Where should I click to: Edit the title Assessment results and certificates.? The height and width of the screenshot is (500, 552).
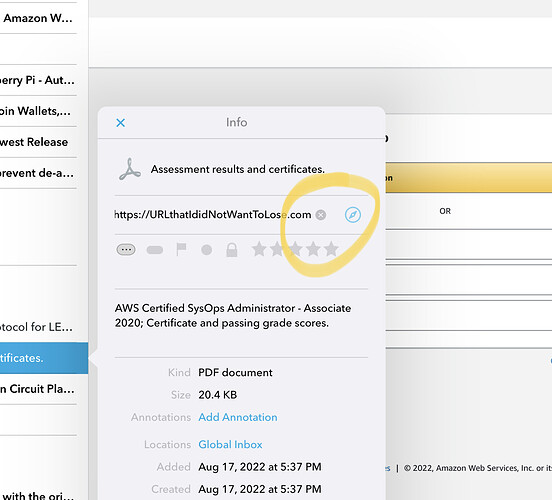point(238,169)
